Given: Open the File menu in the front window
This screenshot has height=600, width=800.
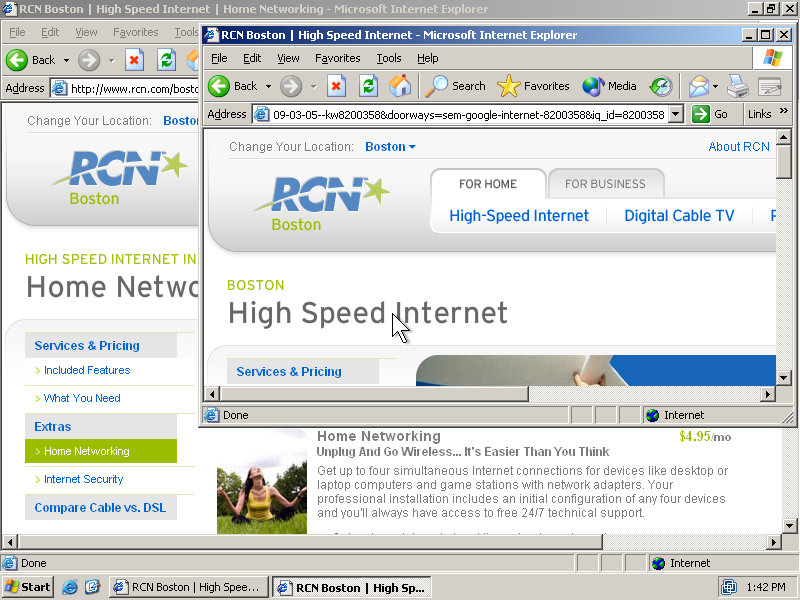Looking at the screenshot, I should [x=219, y=58].
